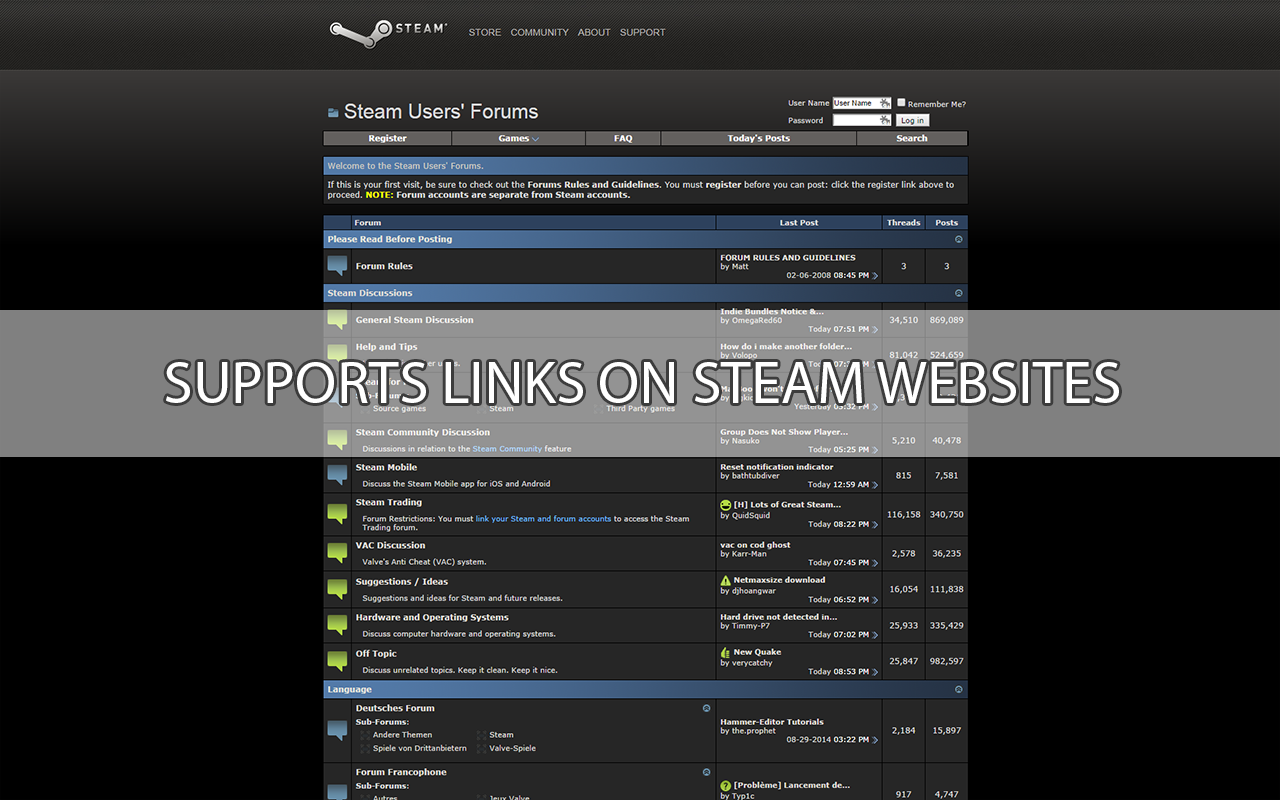Click the Password input field

(861, 120)
